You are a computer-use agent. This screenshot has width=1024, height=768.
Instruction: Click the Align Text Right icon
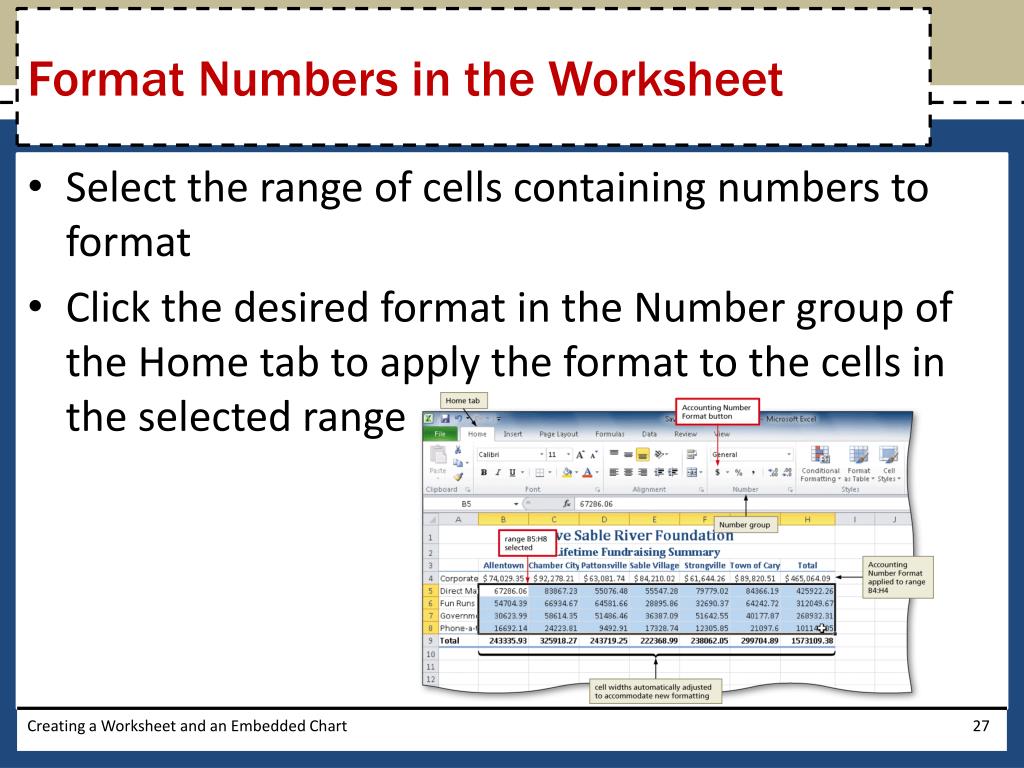click(x=643, y=472)
